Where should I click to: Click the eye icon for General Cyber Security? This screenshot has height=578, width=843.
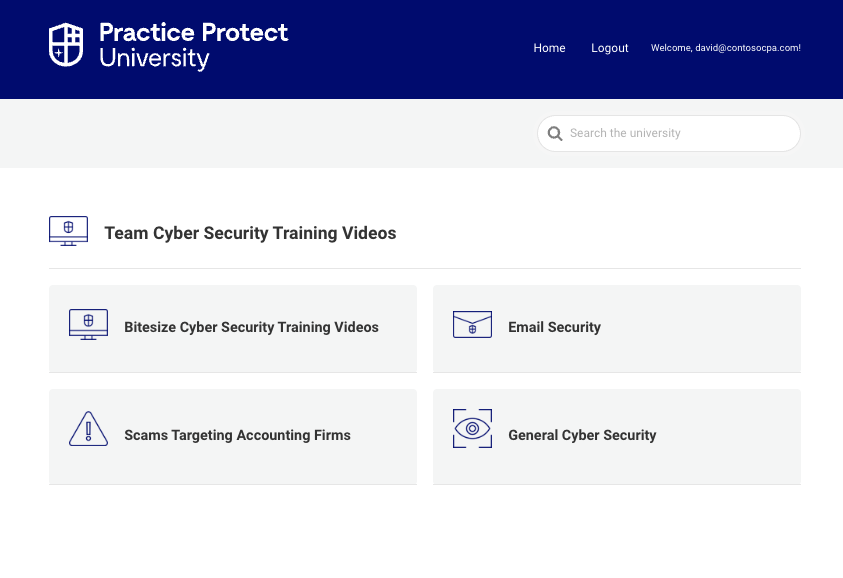point(472,429)
